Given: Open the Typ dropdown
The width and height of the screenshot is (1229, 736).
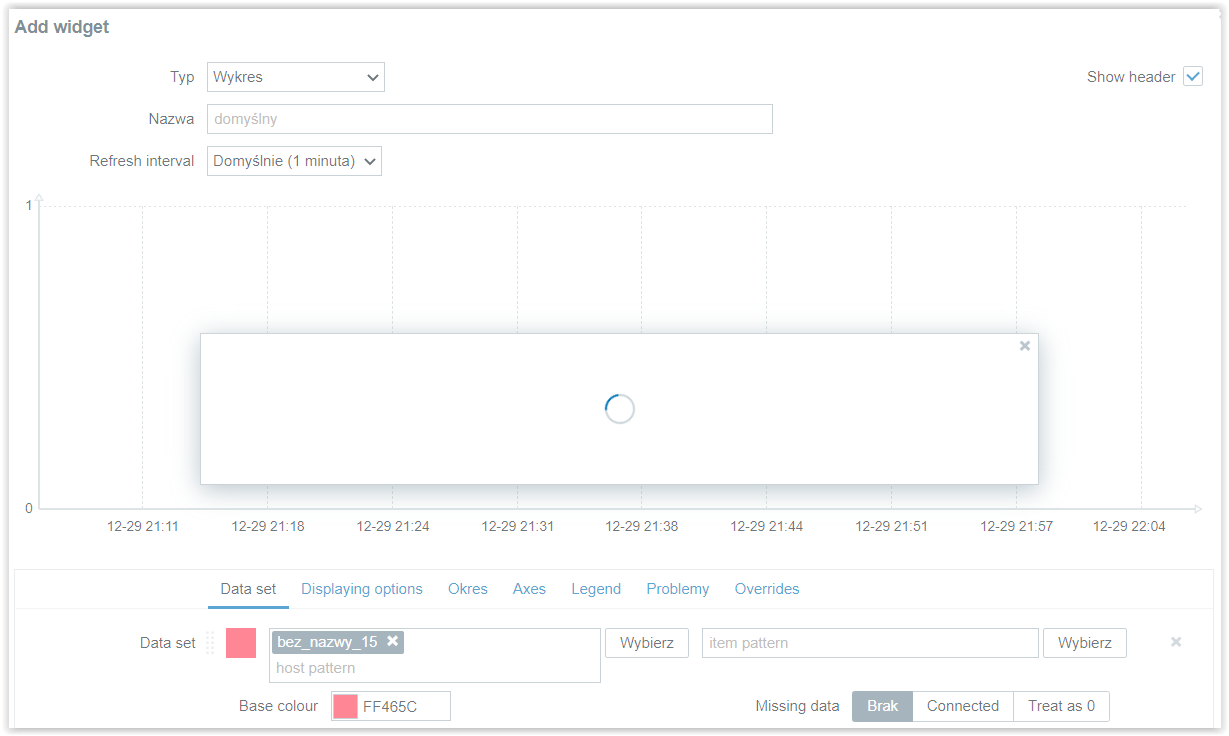Looking at the screenshot, I should point(296,77).
